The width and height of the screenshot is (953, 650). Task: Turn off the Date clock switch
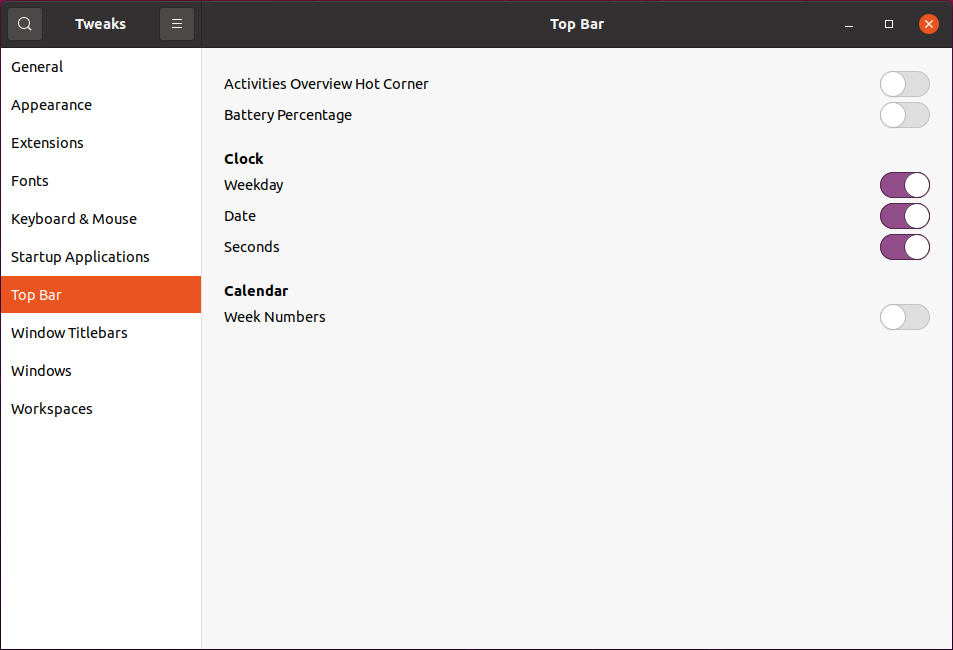pos(904,216)
